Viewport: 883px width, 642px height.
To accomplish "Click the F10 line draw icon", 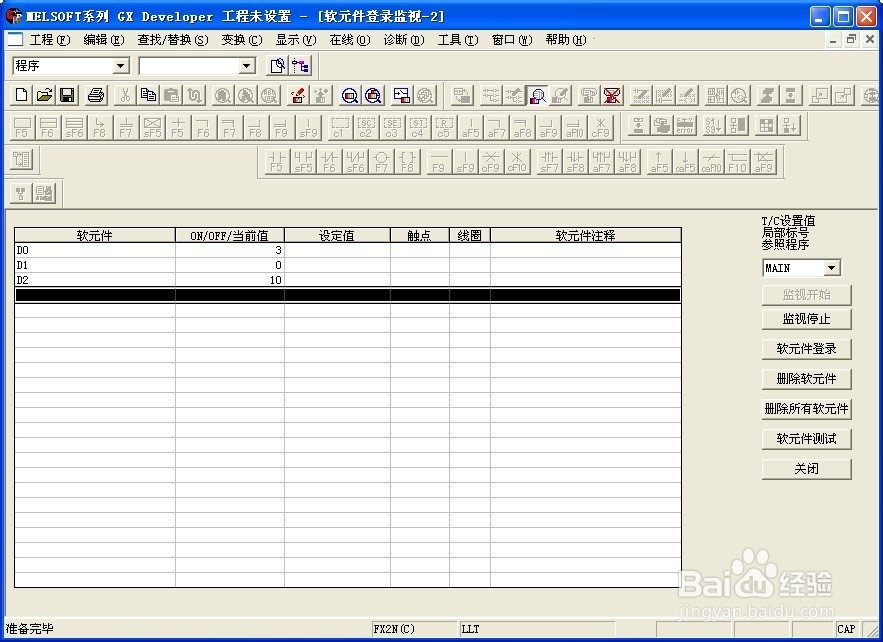I will 737,162.
